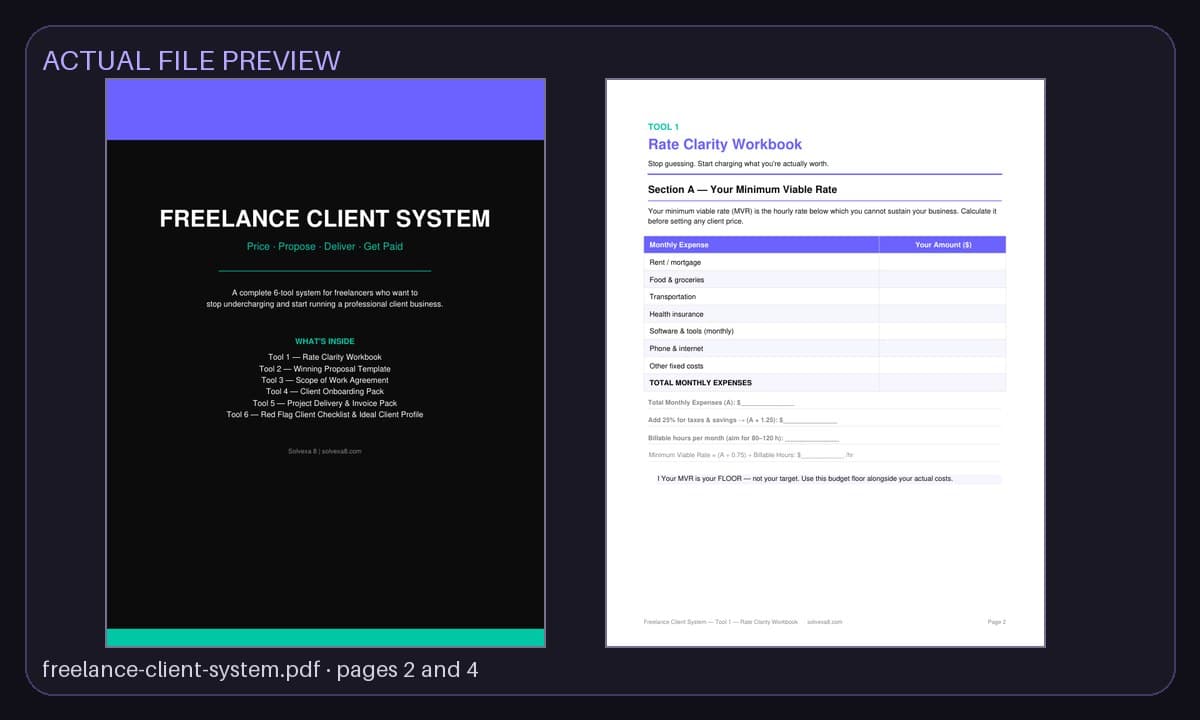Click 'solvexa8.com' in the white page footer
Screen dimensions: 1200x720
point(825,622)
